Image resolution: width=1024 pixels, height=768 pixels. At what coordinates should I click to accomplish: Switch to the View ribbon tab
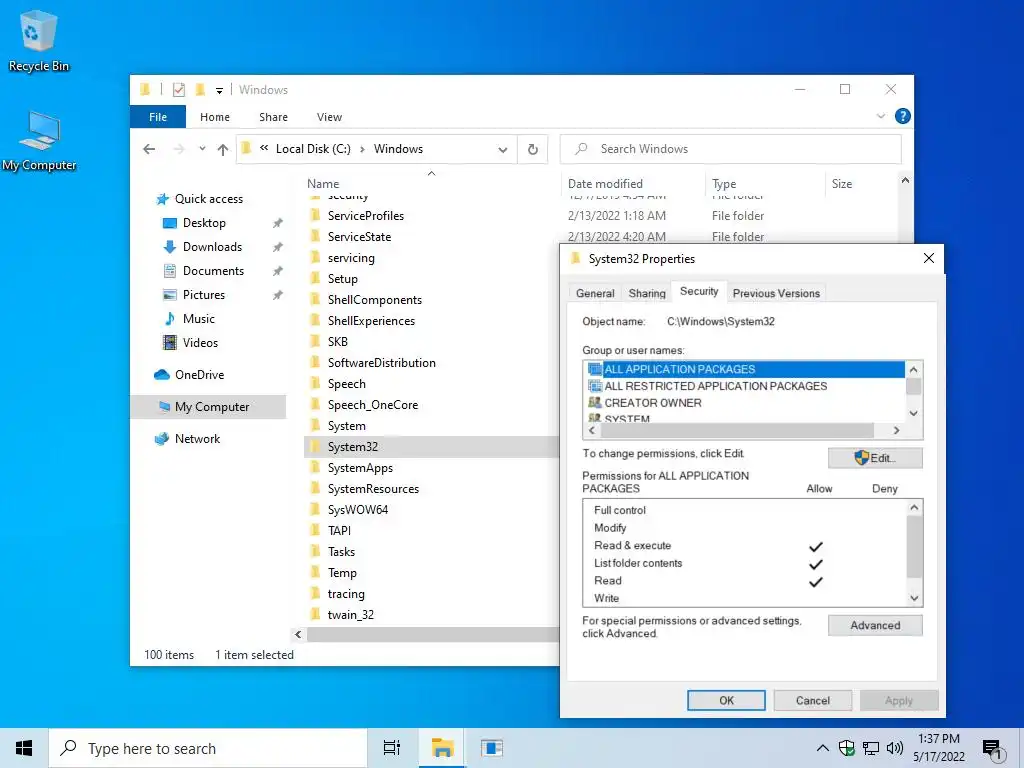pos(329,117)
